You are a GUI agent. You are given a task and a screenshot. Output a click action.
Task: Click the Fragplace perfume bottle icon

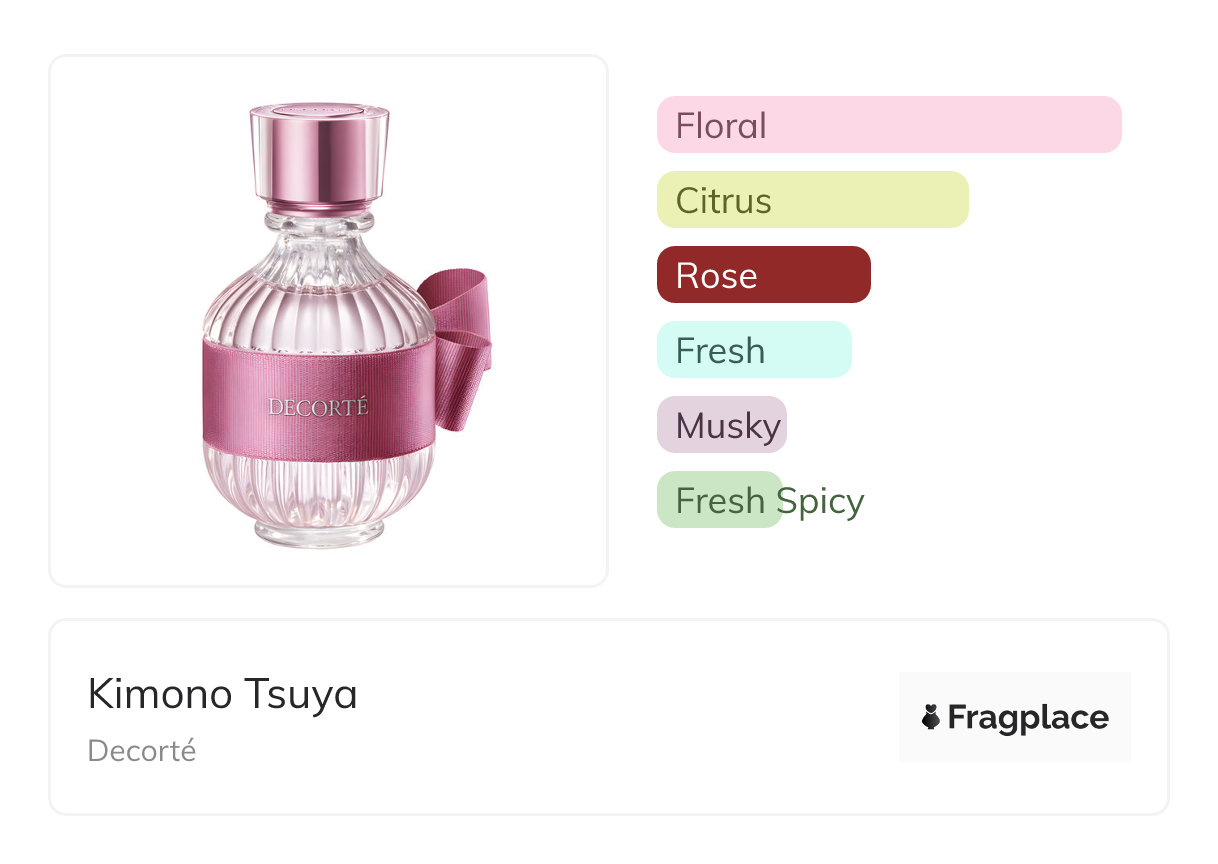coord(931,717)
